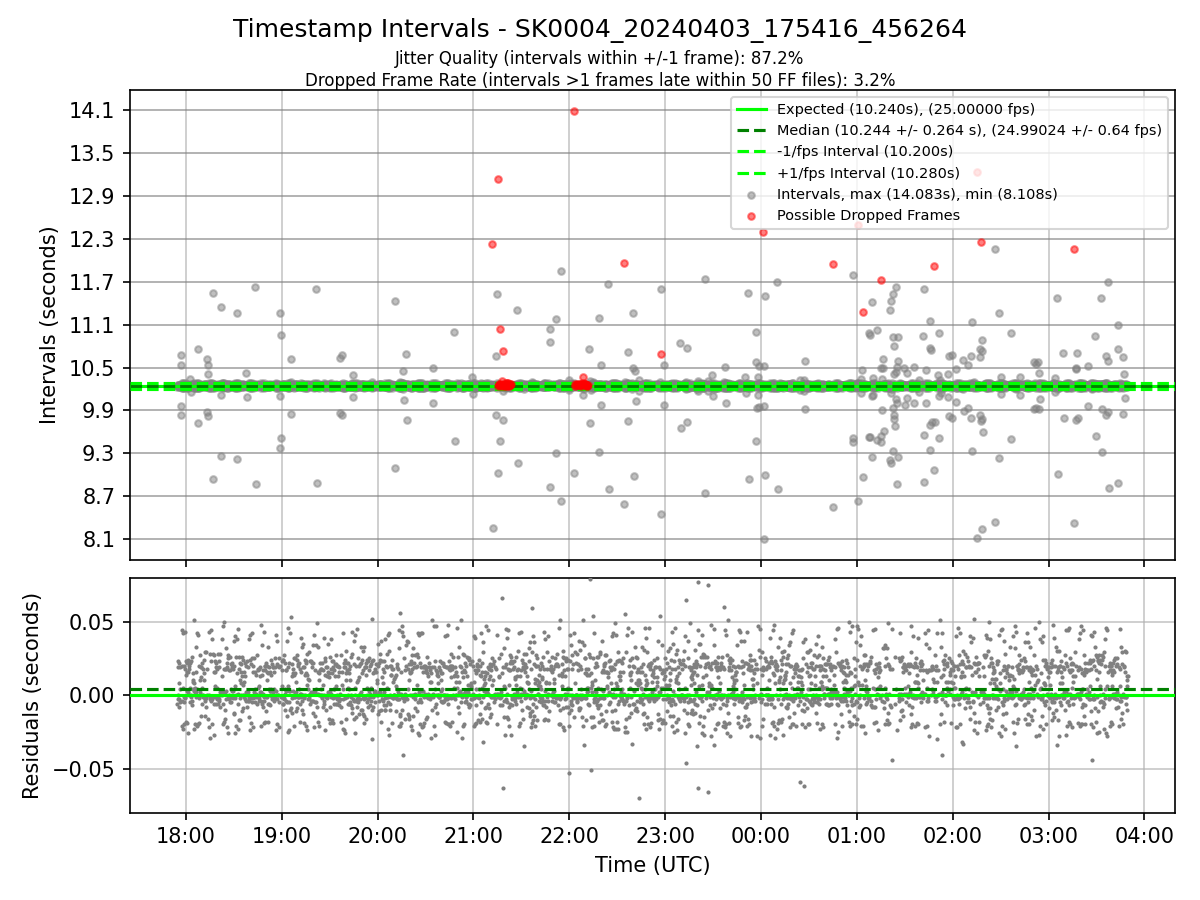Click the 14.1 y-axis tick label
Viewport: 1200px width, 900px height.
(x=93, y=110)
